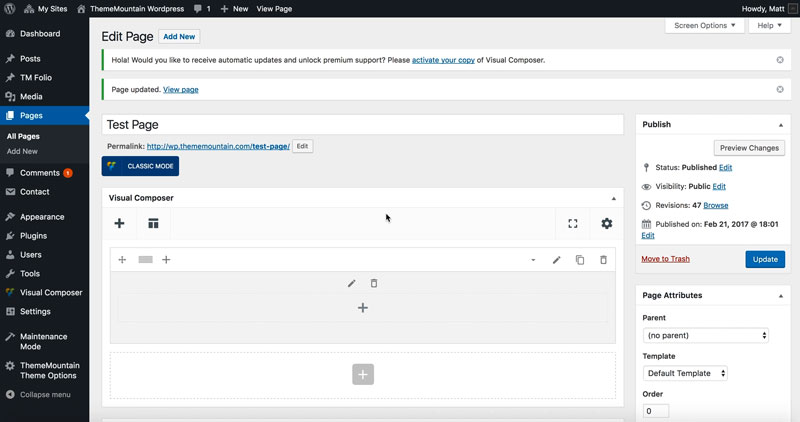Delete column with trash icon
Screen dimensions: 800x422
point(374,283)
